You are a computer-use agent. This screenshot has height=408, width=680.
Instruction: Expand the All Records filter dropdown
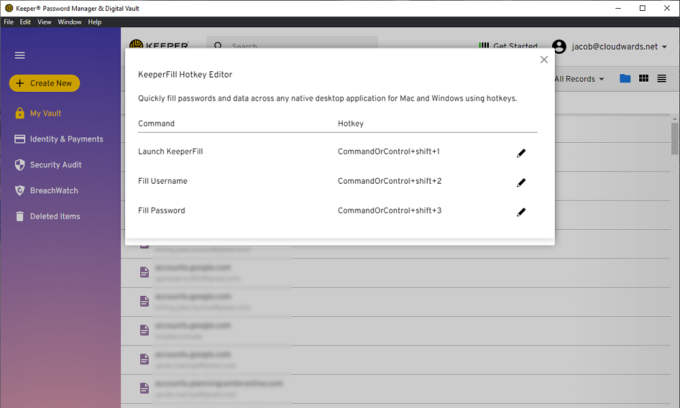(x=581, y=78)
